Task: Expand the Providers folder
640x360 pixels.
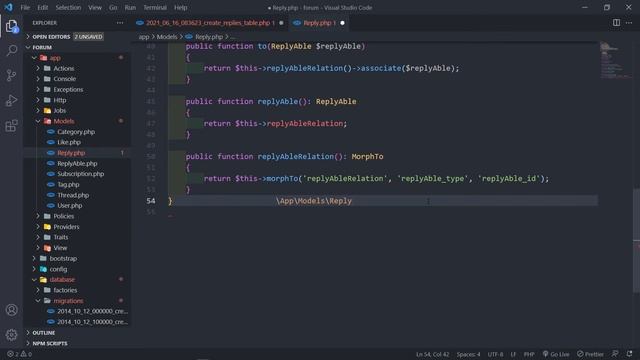Action: click(x=78, y=227)
